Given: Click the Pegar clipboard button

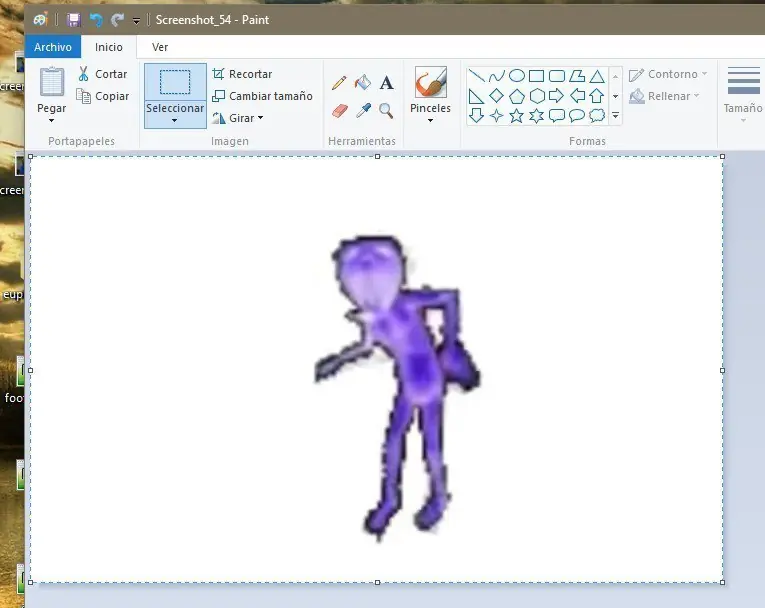Looking at the screenshot, I should click(51, 81).
